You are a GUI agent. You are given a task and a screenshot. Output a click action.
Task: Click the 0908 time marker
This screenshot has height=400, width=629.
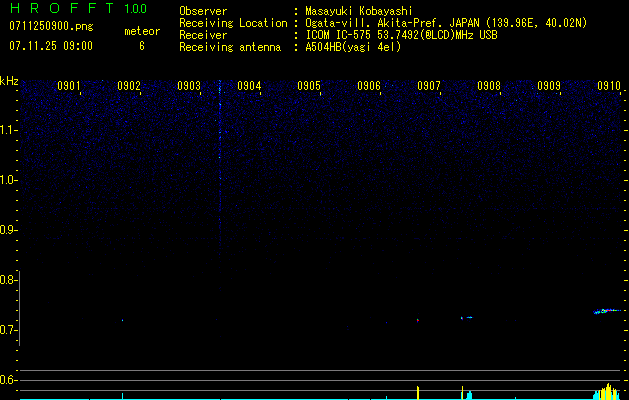click(489, 86)
